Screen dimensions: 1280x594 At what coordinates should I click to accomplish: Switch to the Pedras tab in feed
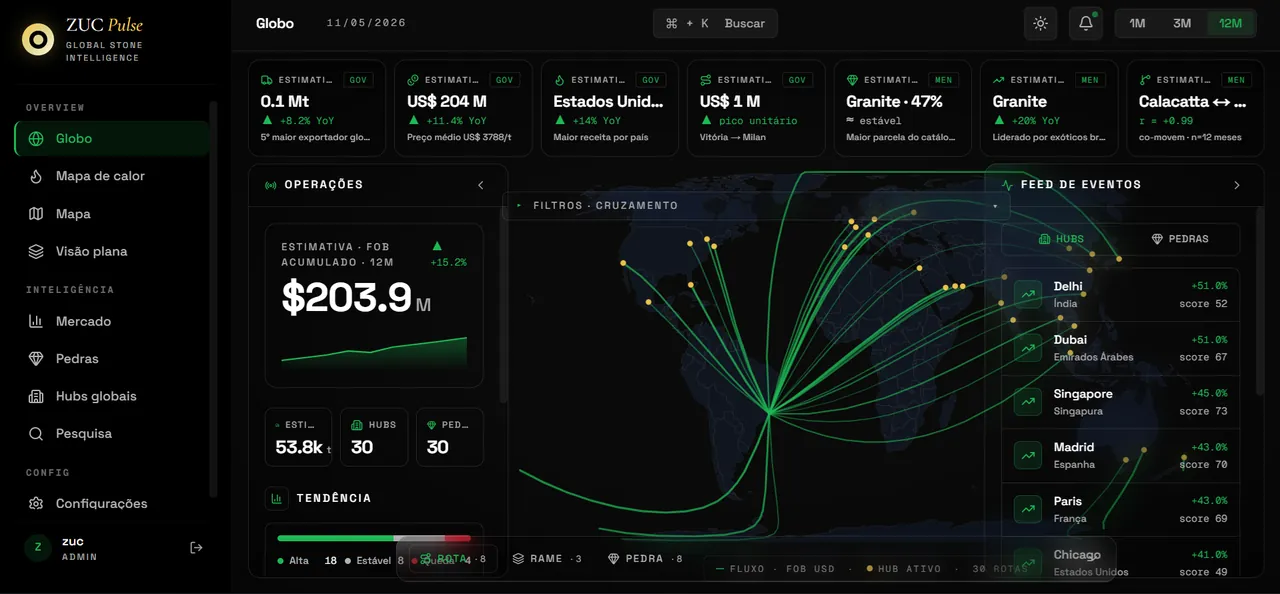coord(1180,239)
